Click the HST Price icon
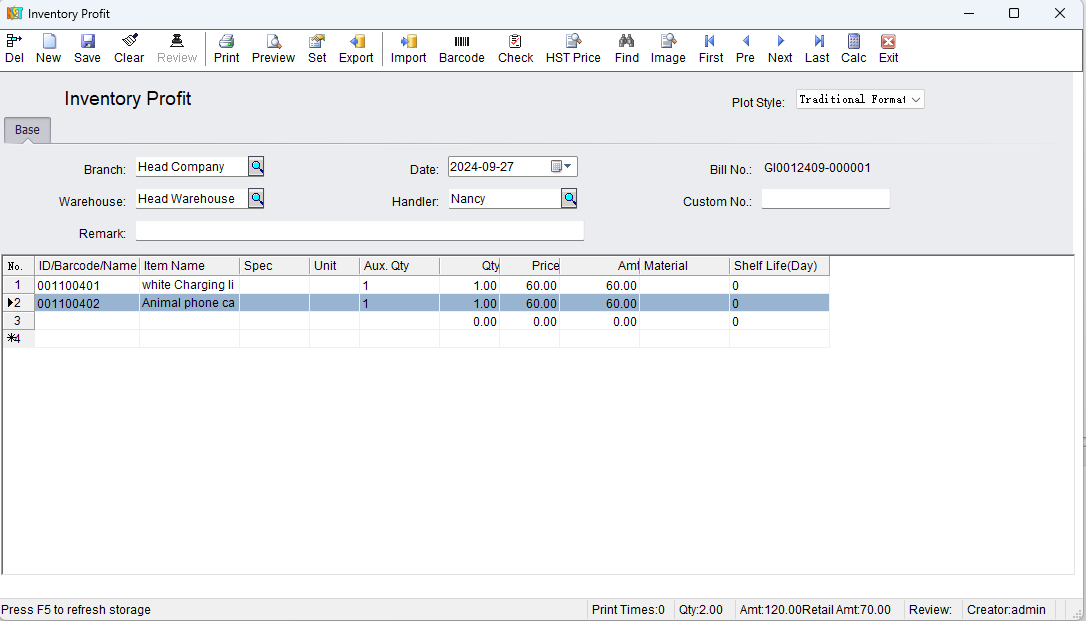Image resolution: width=1086 pixels, height=621 pixels. [x=573, y=48]
